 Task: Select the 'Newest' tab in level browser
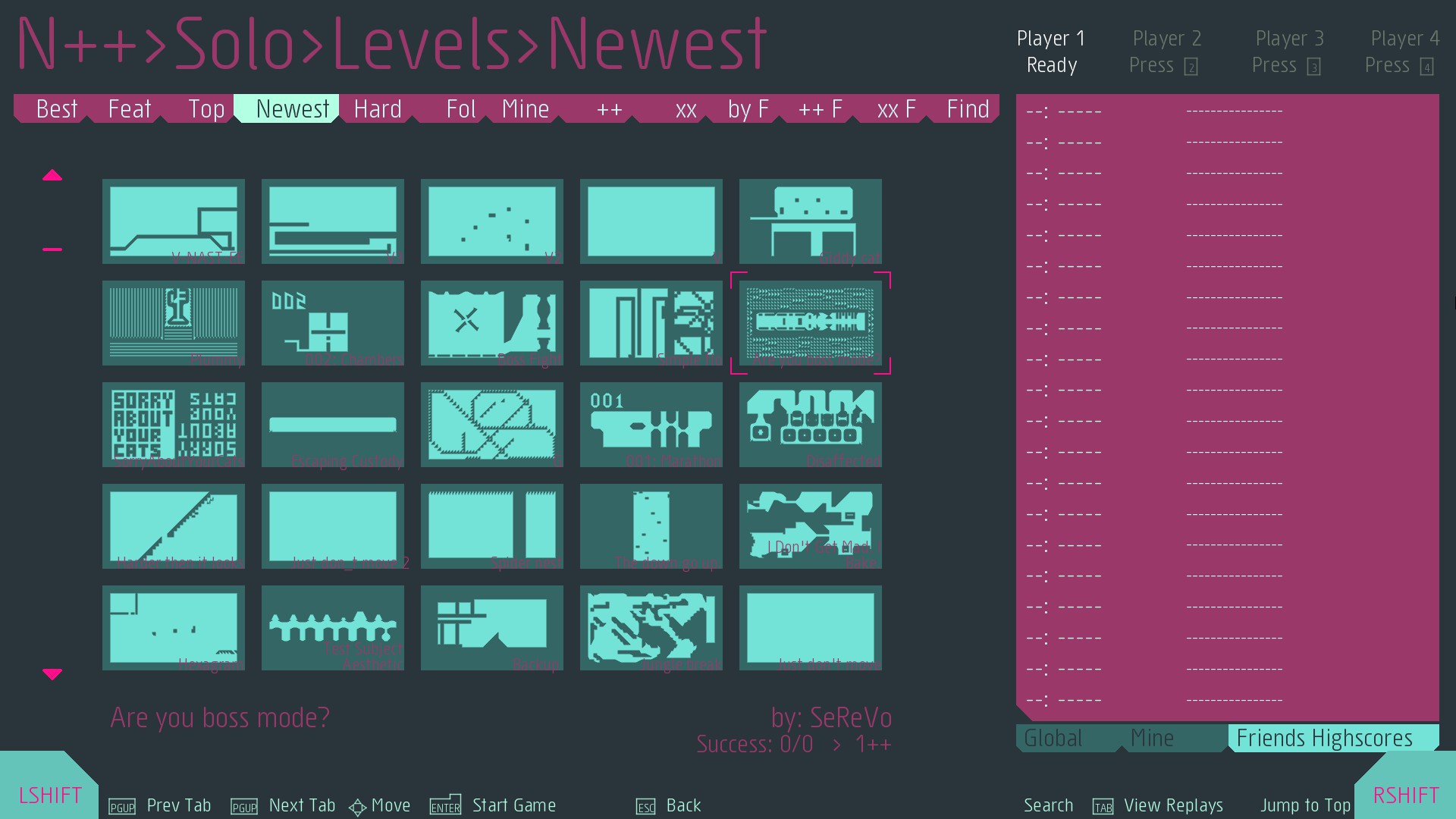pyautogui.click(x=290, y=109)
